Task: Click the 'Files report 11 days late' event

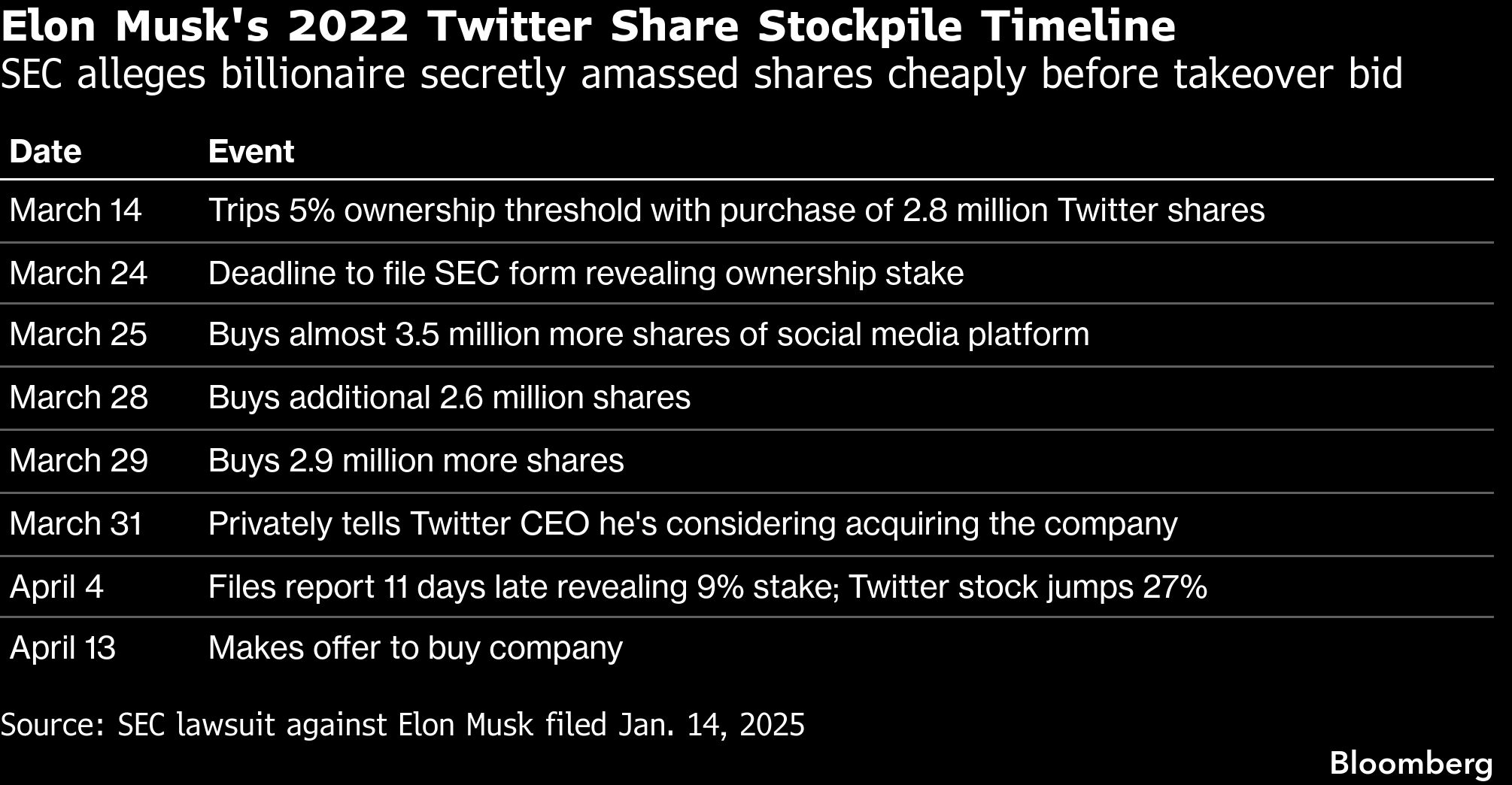Action: (x=708, y=587)
